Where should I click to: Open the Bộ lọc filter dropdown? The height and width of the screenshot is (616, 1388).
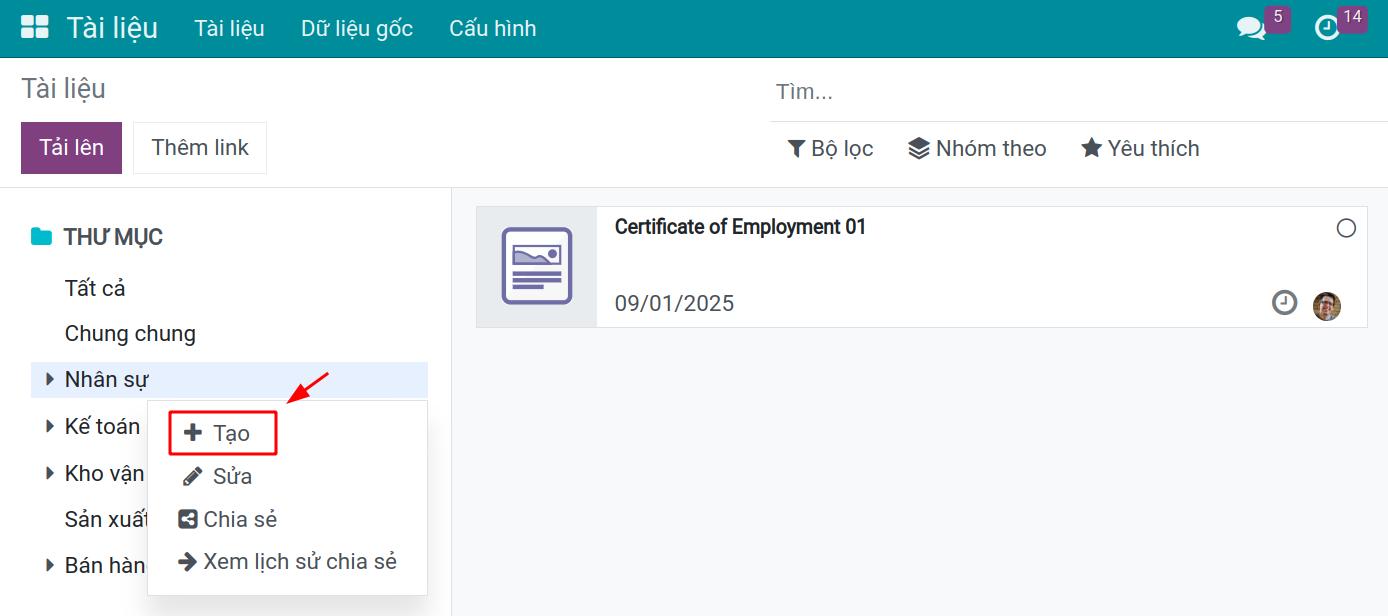[x=830, y=149]
